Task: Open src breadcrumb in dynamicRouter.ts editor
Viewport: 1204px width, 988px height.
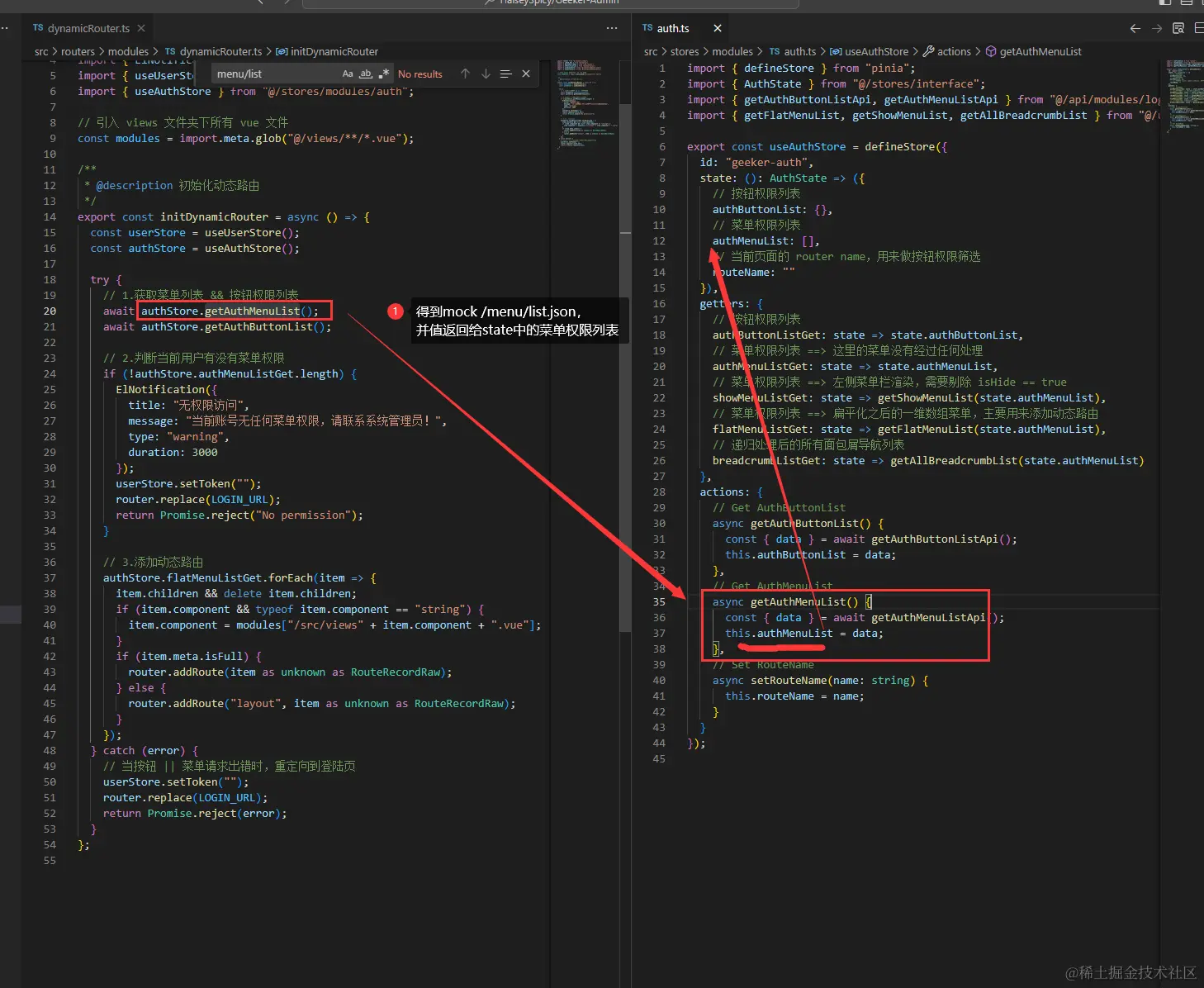Action: (41, 51)
